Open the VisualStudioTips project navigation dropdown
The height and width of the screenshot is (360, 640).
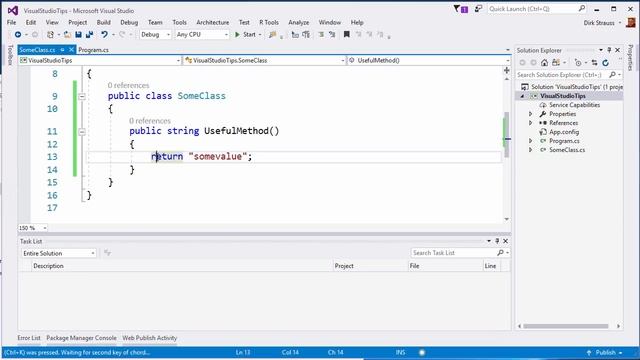pos(100,60)
